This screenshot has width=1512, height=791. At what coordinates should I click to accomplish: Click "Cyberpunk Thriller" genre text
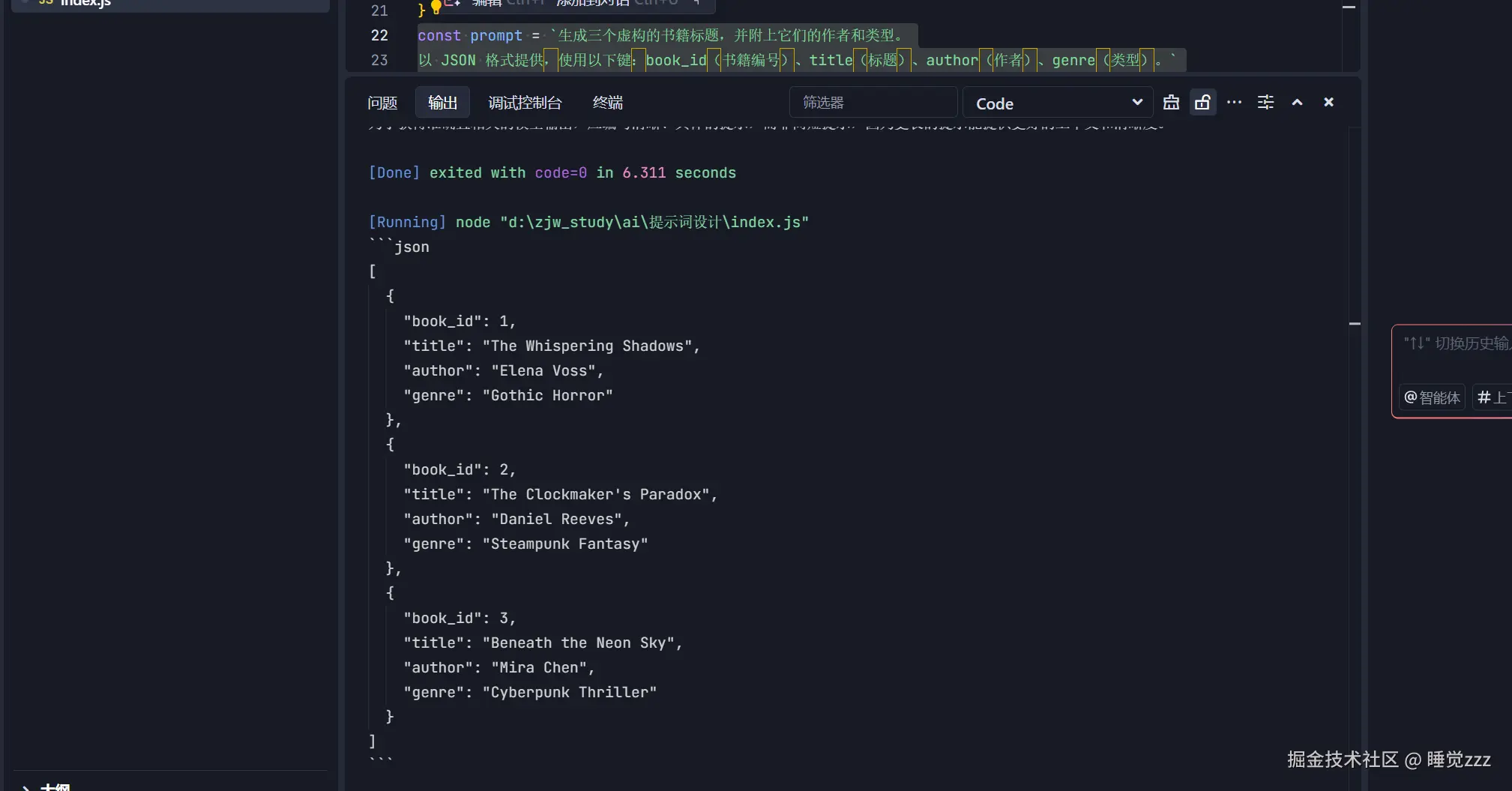click(x=570, y=692)
